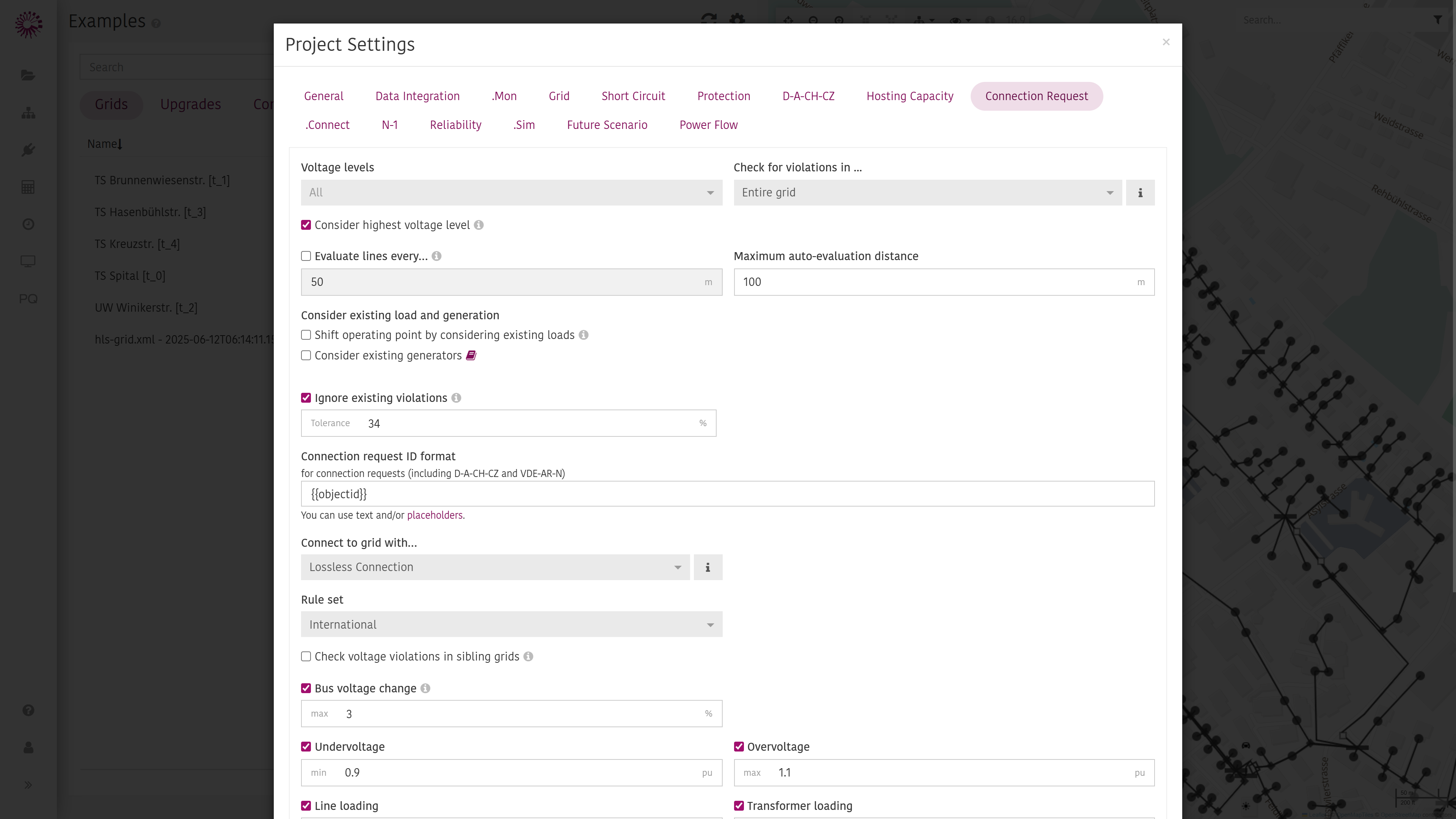Open the Connect to grid with dropdown
This screenshot has width=1456, height=819.
495,567
